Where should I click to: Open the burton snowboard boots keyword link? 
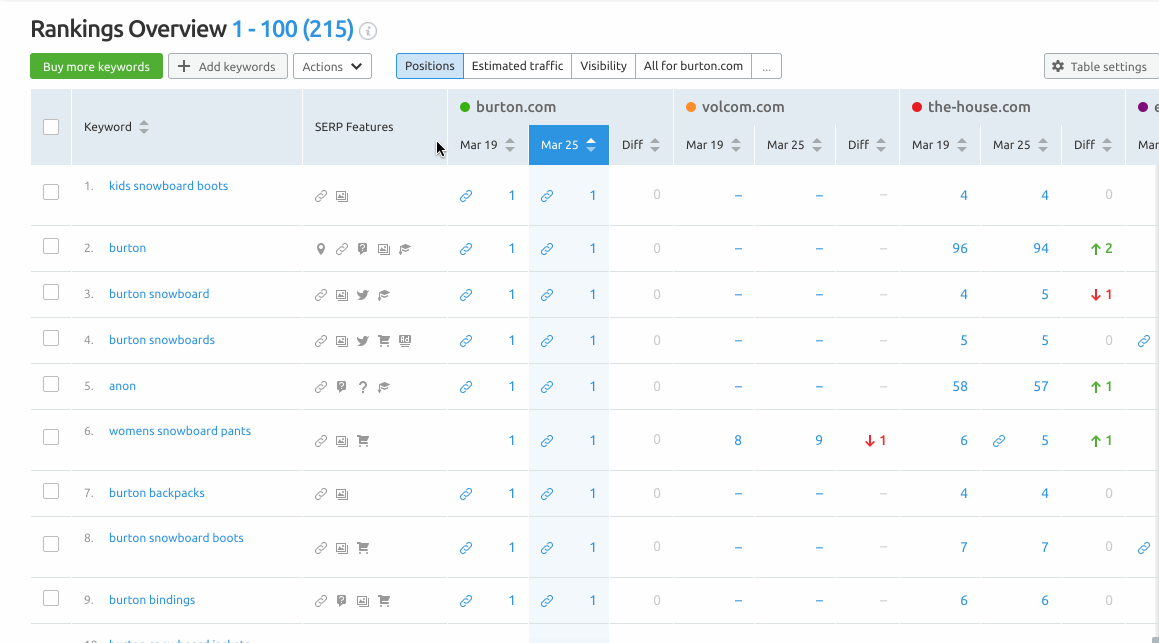click(176, 538)
